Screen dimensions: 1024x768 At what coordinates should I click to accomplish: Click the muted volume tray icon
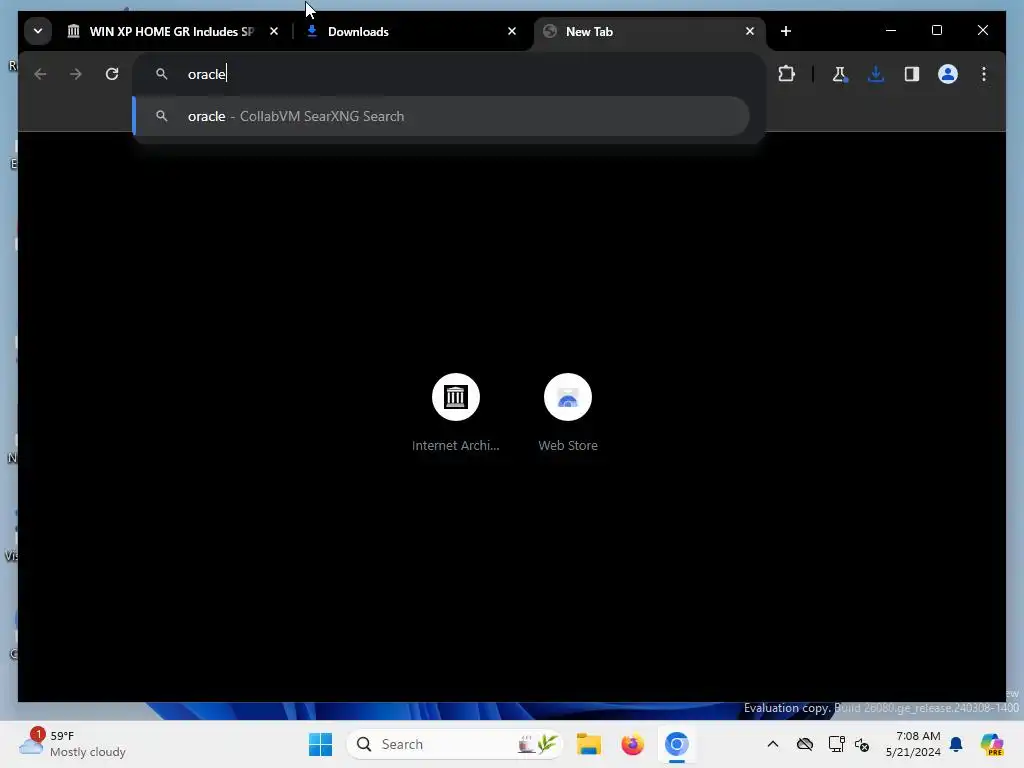tap(861, 744)
